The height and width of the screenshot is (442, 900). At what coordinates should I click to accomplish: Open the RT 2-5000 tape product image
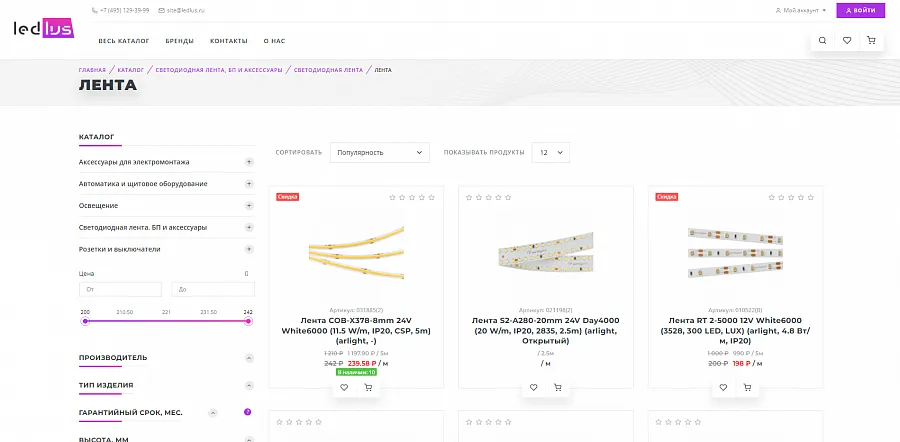pyautogui.click(x=735, y=253)
